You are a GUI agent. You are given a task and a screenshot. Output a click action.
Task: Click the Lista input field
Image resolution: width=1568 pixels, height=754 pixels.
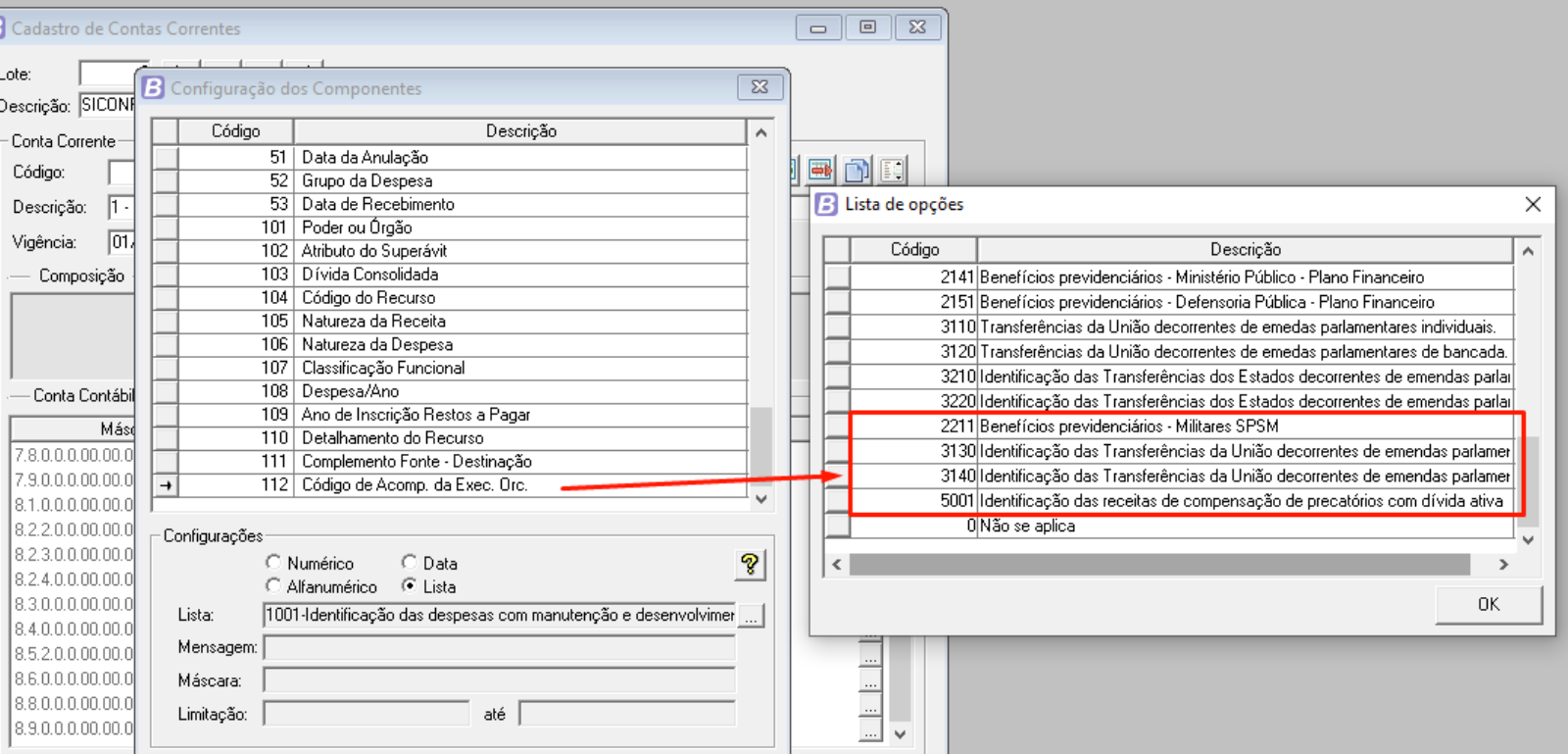click(x=500, y=615)
